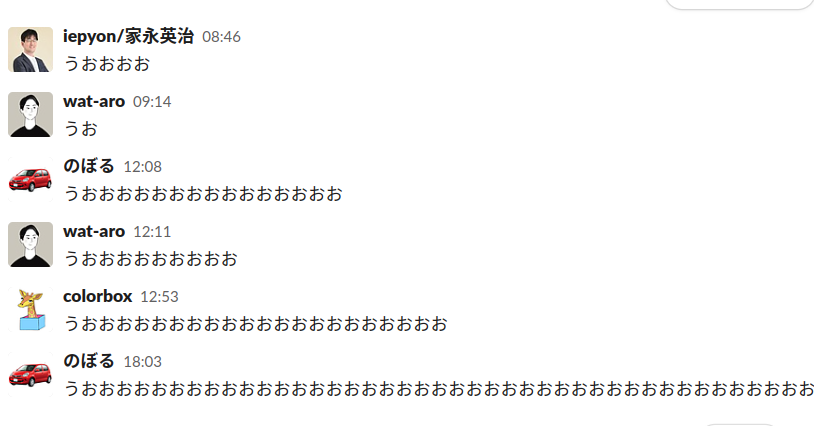Open the 09:14 timestamp link
814x426 pixels.
coord(152,102)
